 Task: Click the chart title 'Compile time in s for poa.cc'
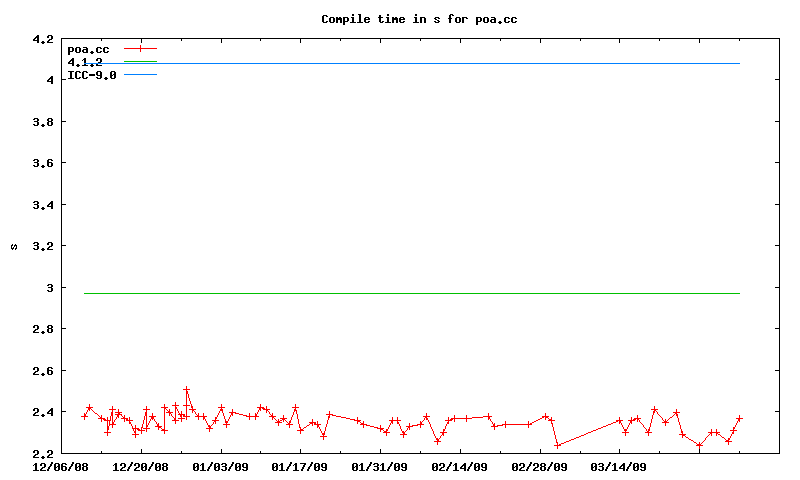point(418,19)
